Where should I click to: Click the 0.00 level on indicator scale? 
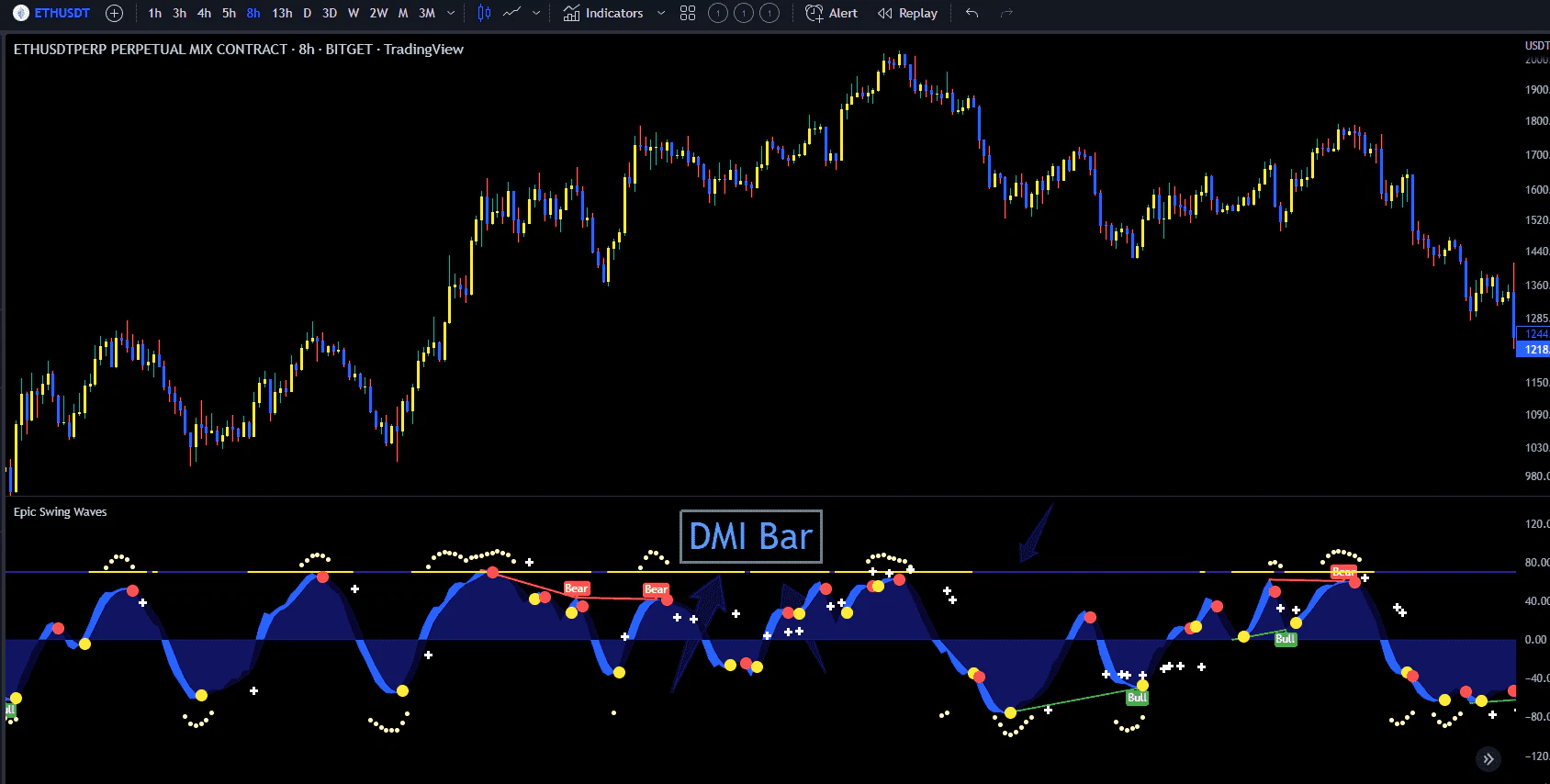1536,640
